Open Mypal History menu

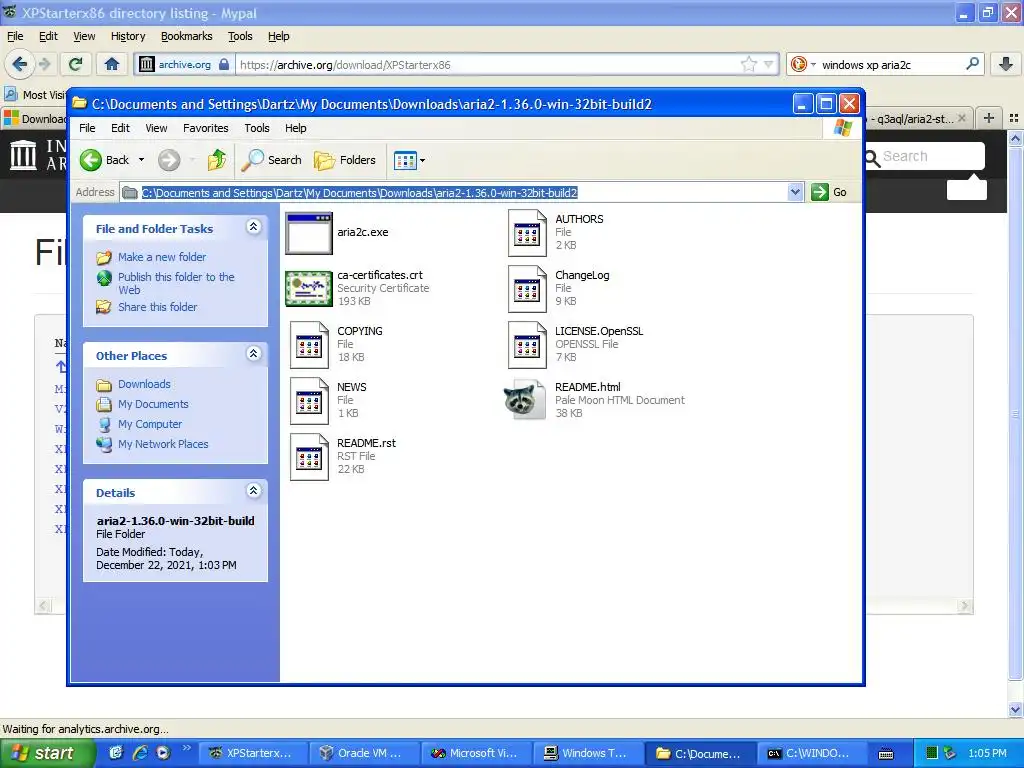(x=128, y=37)
